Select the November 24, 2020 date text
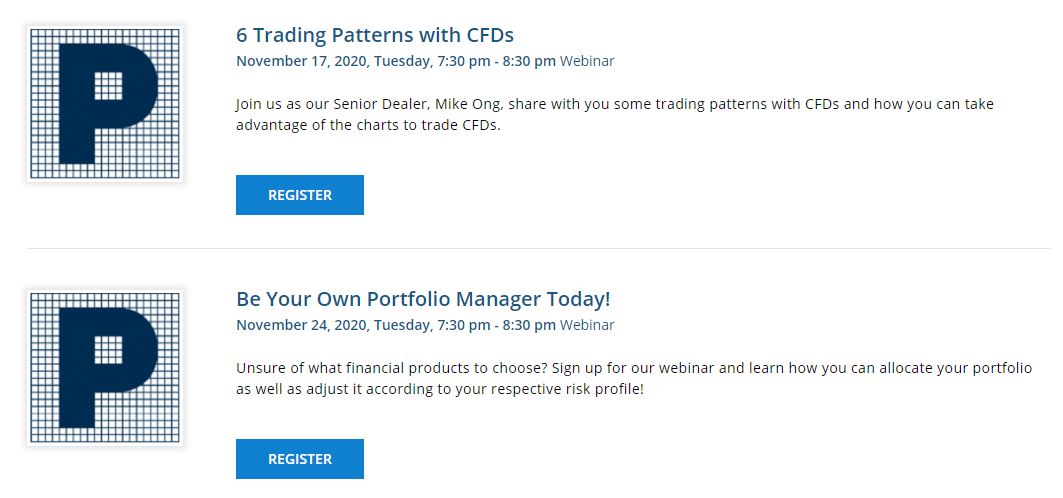 pos(301,325)
